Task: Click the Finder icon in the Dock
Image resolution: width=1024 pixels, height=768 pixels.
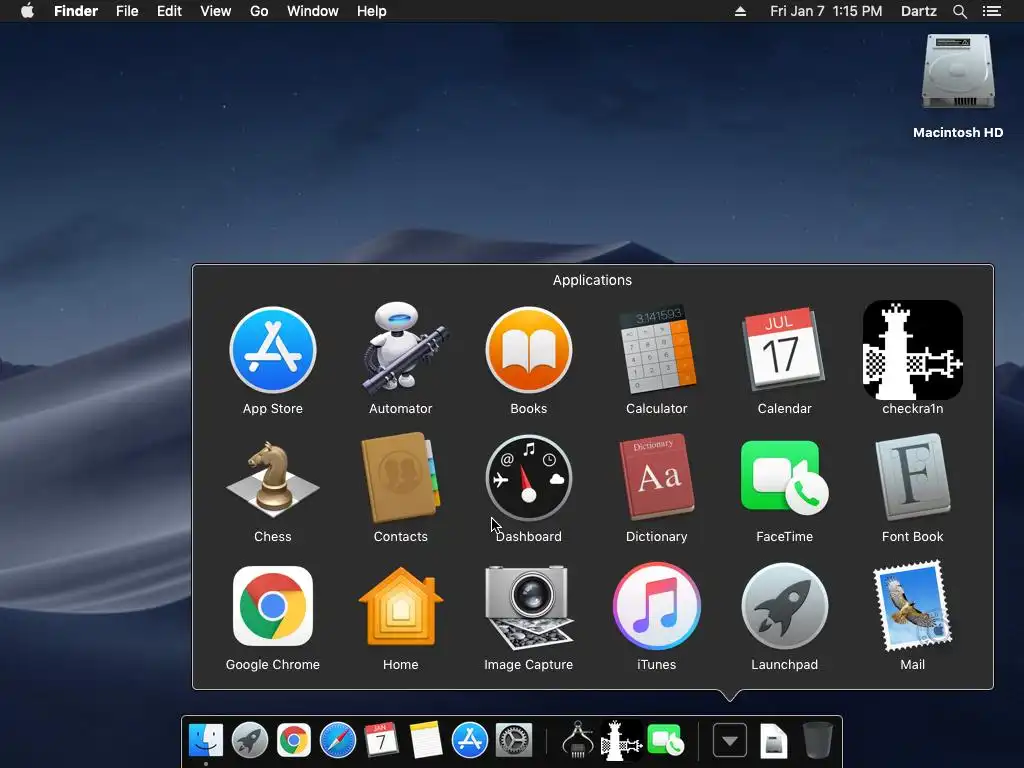Action: (206, 741)
